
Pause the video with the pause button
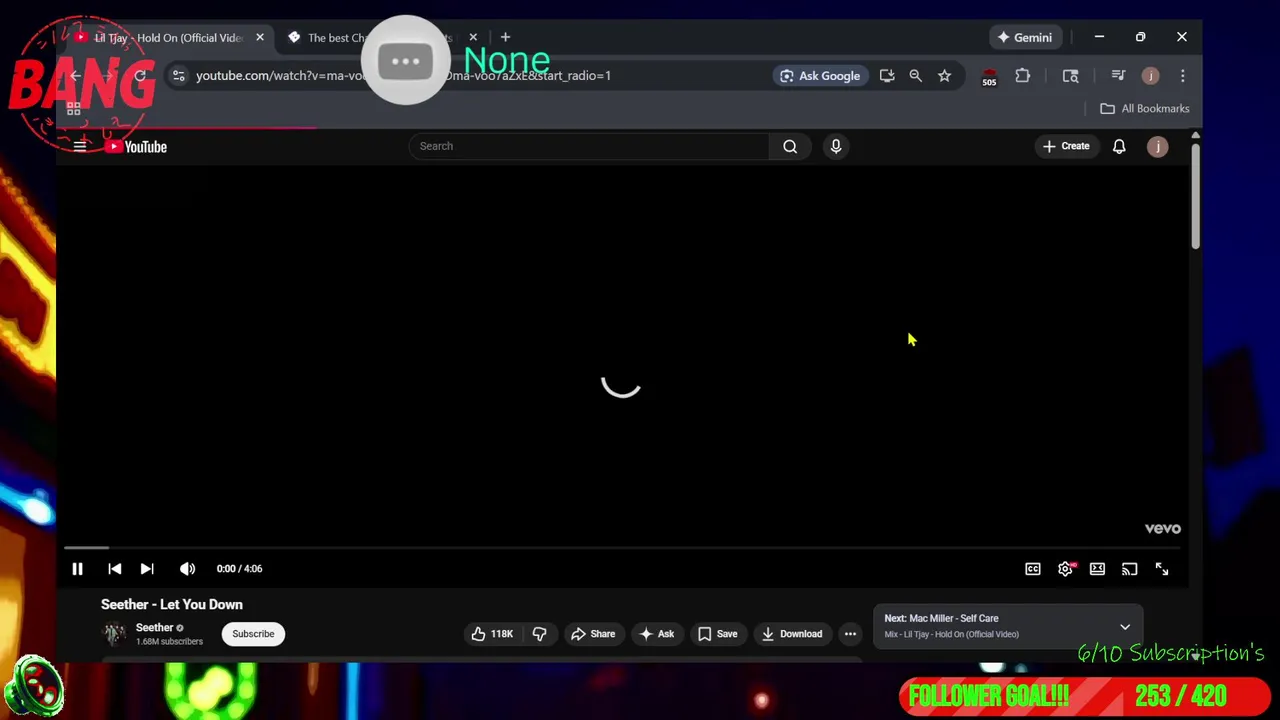pos(77,569)
